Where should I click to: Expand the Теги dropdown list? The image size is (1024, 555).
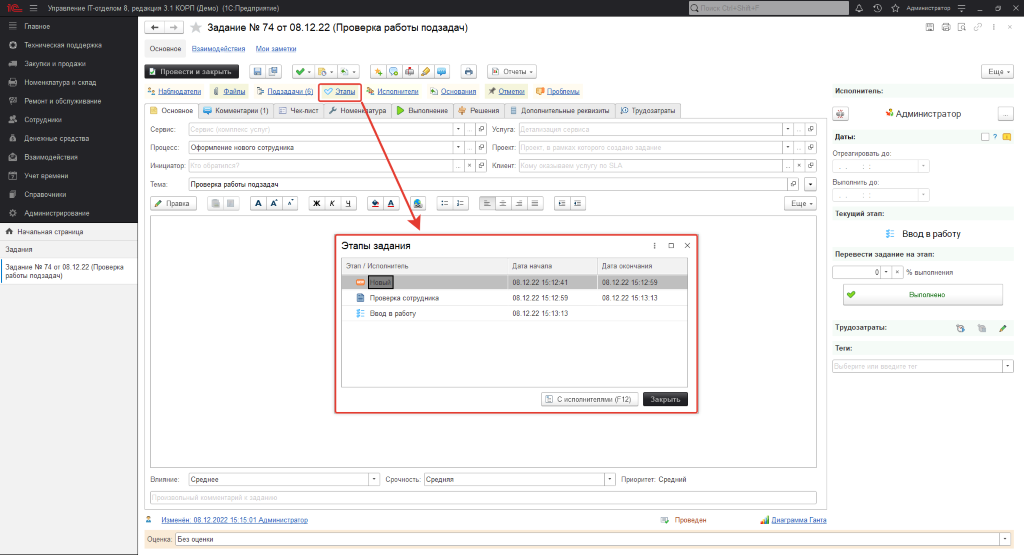coord(1007,367)
